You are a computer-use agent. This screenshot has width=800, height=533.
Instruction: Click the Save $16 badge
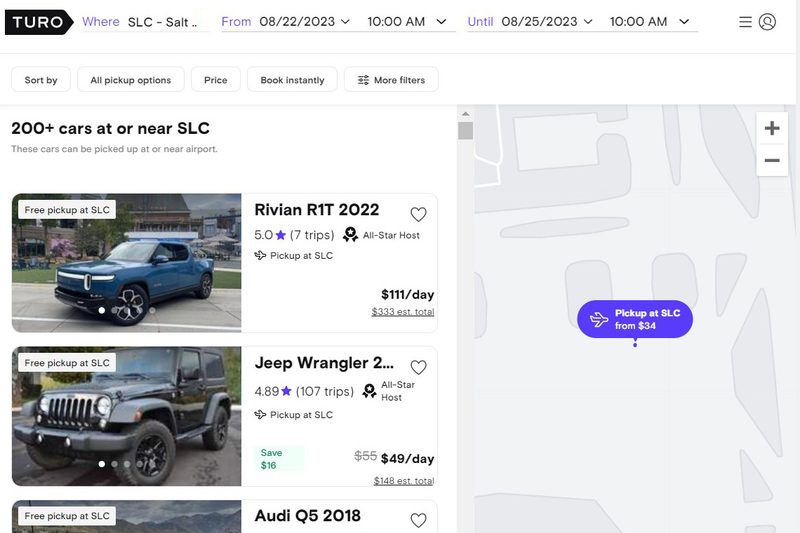pyautogui.click(x=279, y=459)
